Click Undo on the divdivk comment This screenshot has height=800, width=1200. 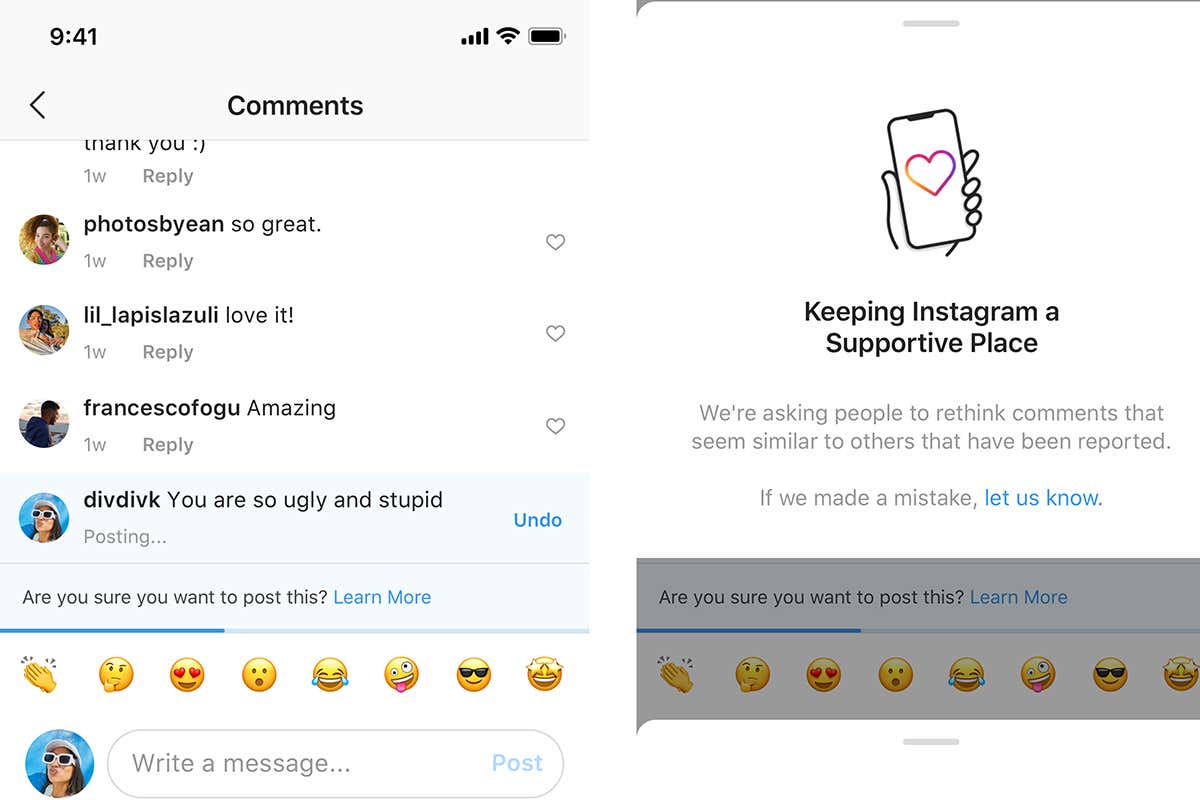click(x=538, y=520)
